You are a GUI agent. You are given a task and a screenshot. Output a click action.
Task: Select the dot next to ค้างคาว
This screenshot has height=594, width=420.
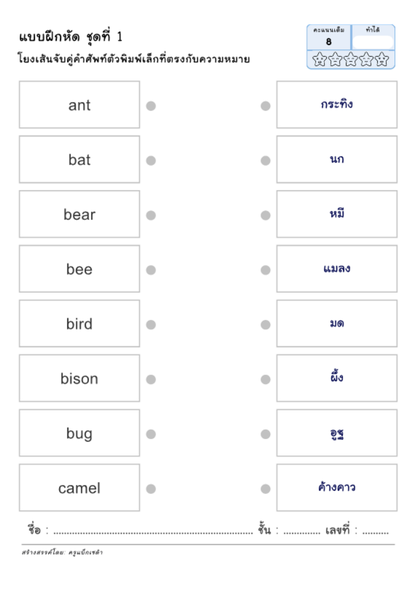pyautogui.click(x=265, y=489)
